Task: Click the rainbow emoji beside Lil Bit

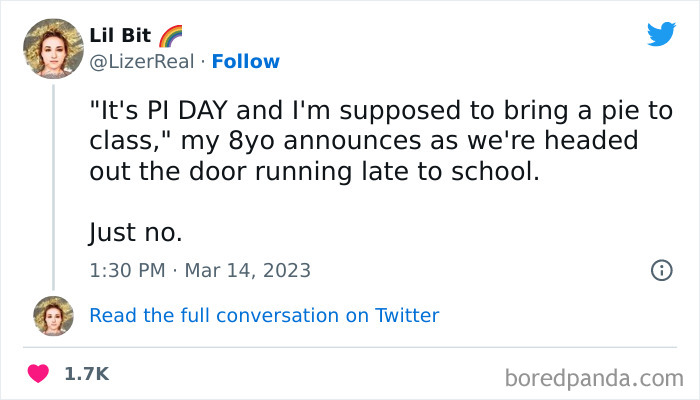Action: click(170, 36)
